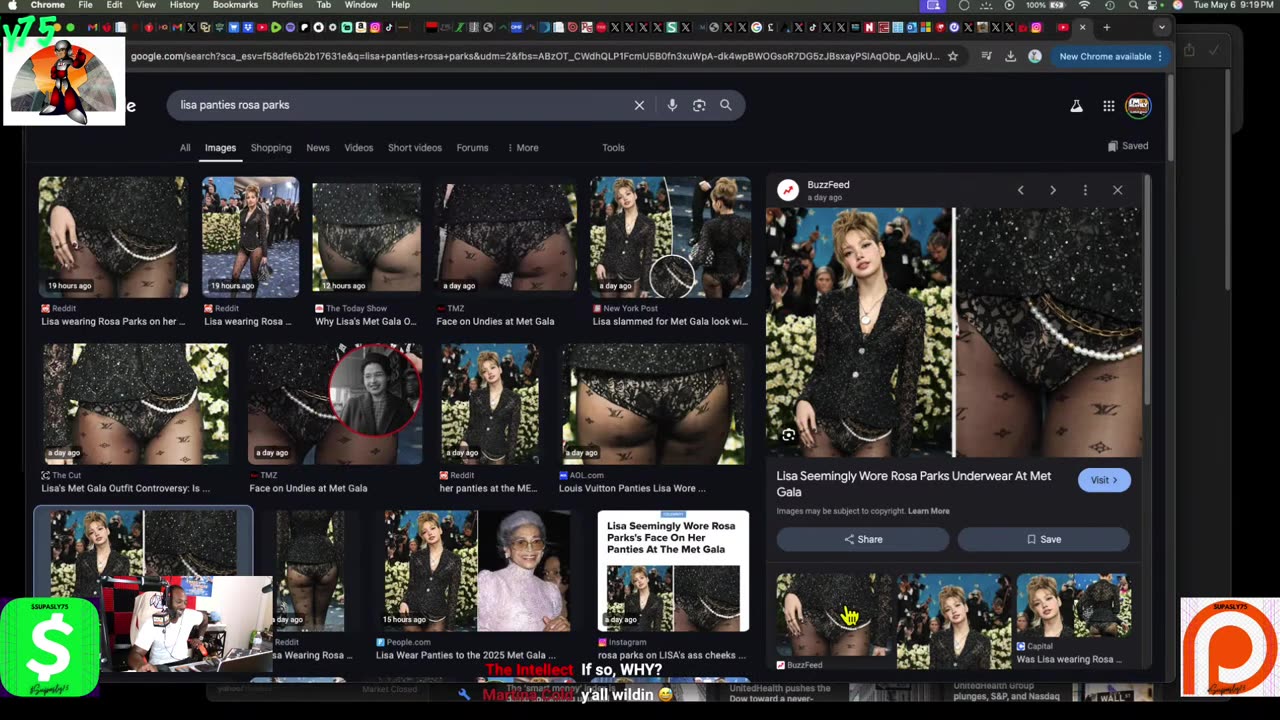Start a voice search with the microphone
Image resolution: width=1280 pixels, height=720 pixels.
(672, 105)
